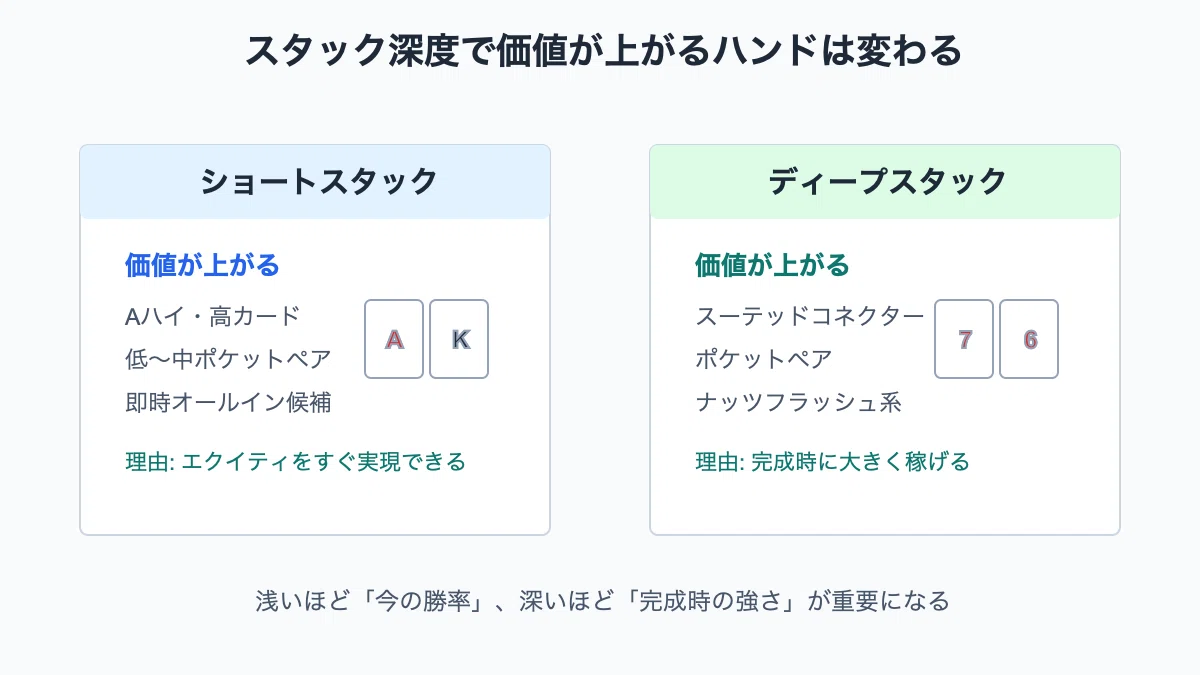
Task: Click 理由: エクイティをすぐ実現できる text
Action: coord(295,462)
